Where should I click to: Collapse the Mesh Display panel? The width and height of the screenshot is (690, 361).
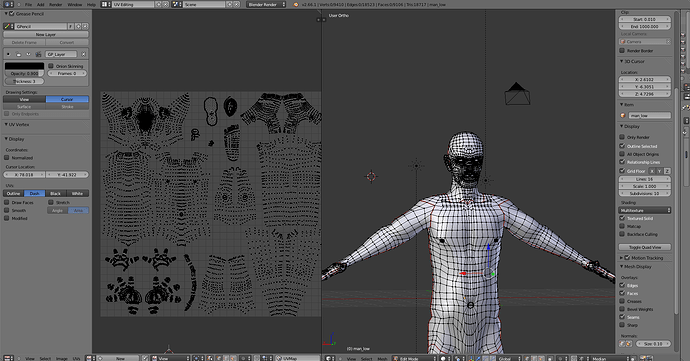pyautogui.click(x=621, y=266)
